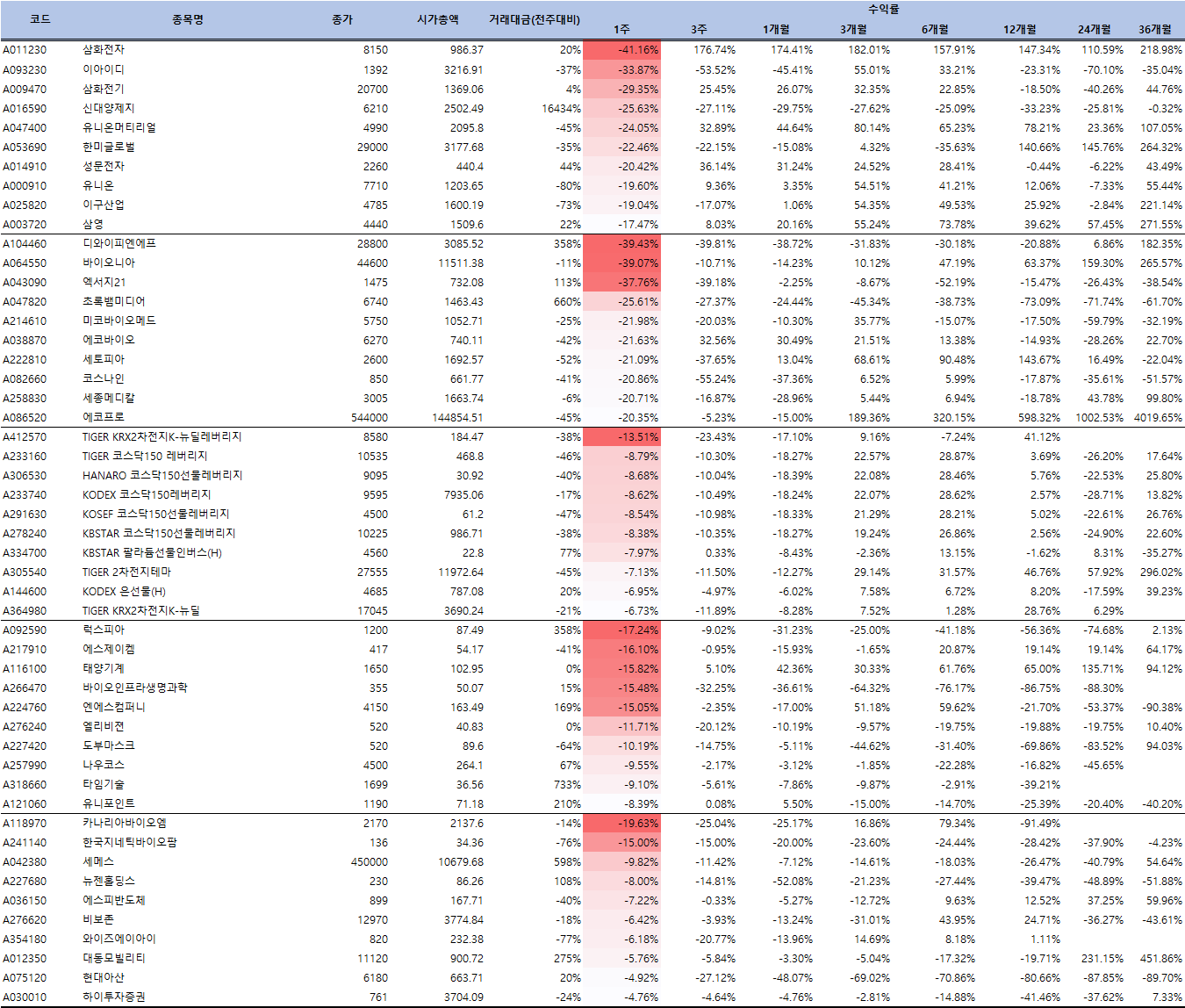Select the 엑서지21 name cell

click(x=104, y=282)
